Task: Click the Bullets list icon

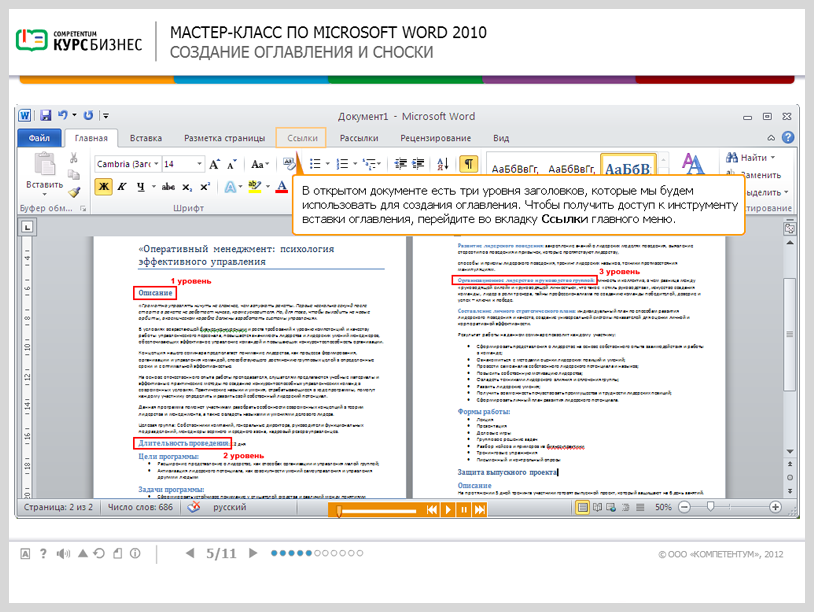Action: coord(315,164)
